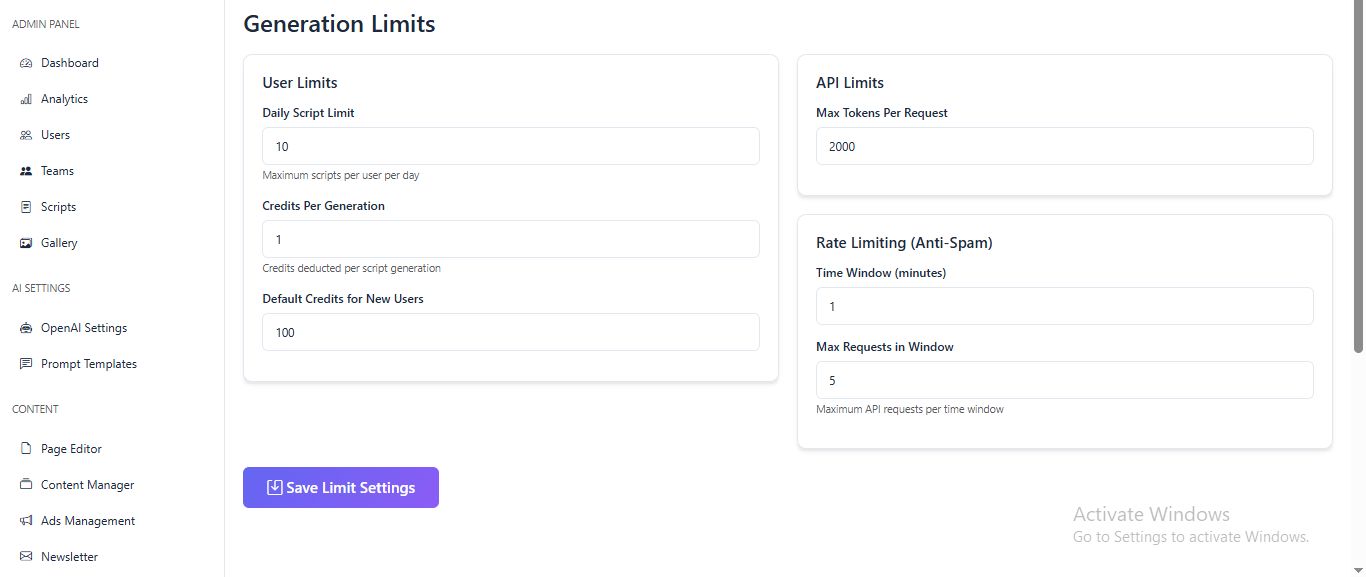Click the Scripts document icon

click(26, 207)
